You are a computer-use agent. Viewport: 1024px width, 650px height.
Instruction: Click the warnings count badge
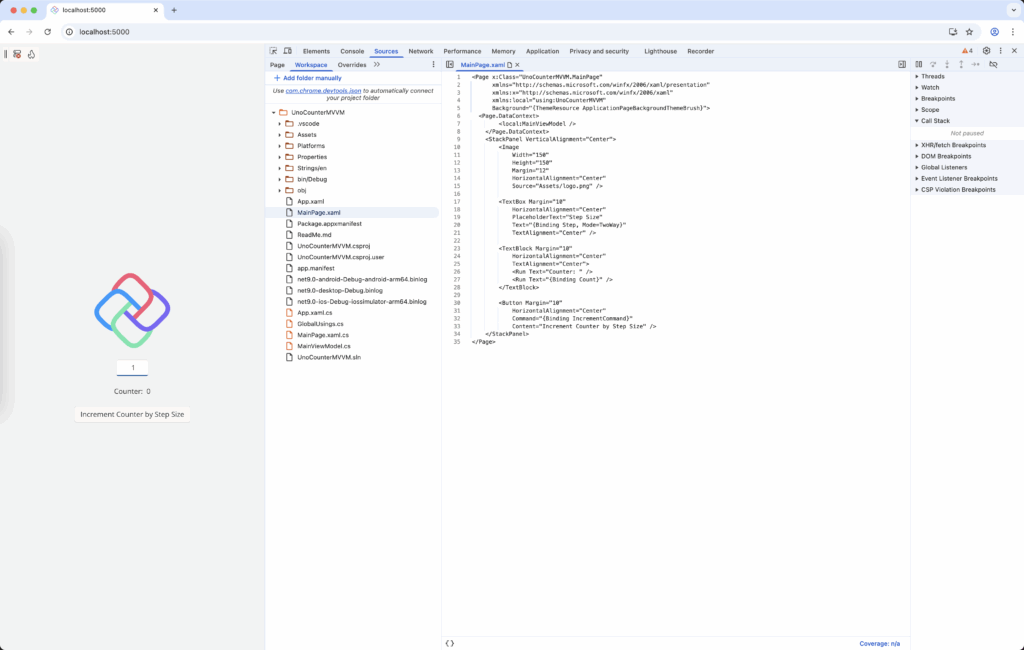point(967,51)
